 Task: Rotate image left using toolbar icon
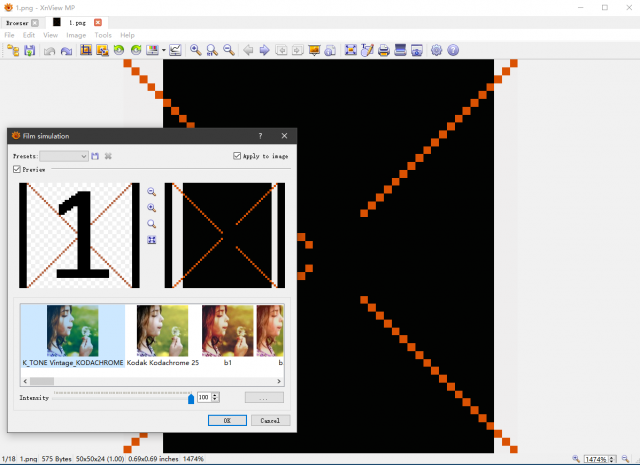pos(119,50)
